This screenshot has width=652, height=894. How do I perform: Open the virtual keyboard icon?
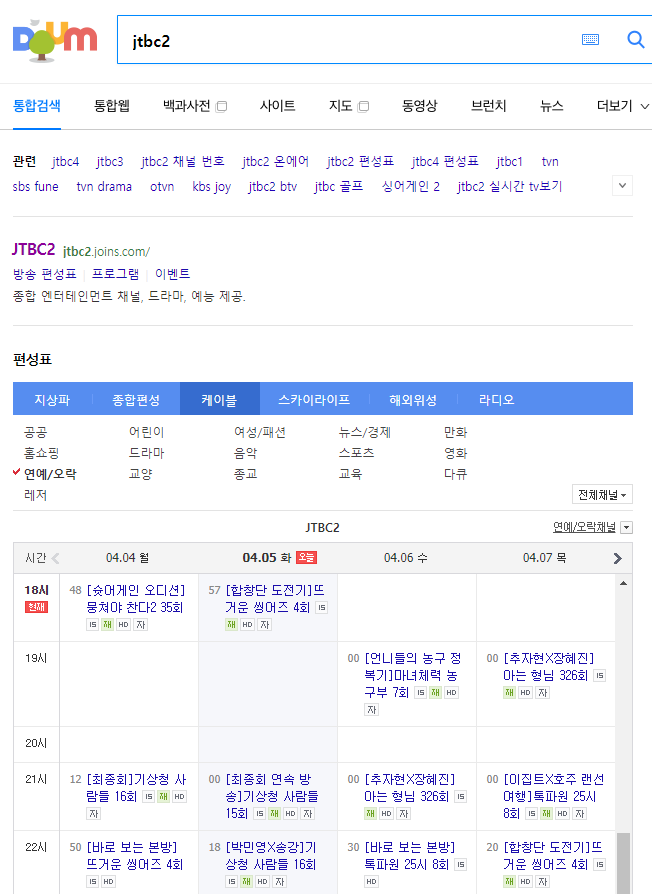(x=590, y=39)
